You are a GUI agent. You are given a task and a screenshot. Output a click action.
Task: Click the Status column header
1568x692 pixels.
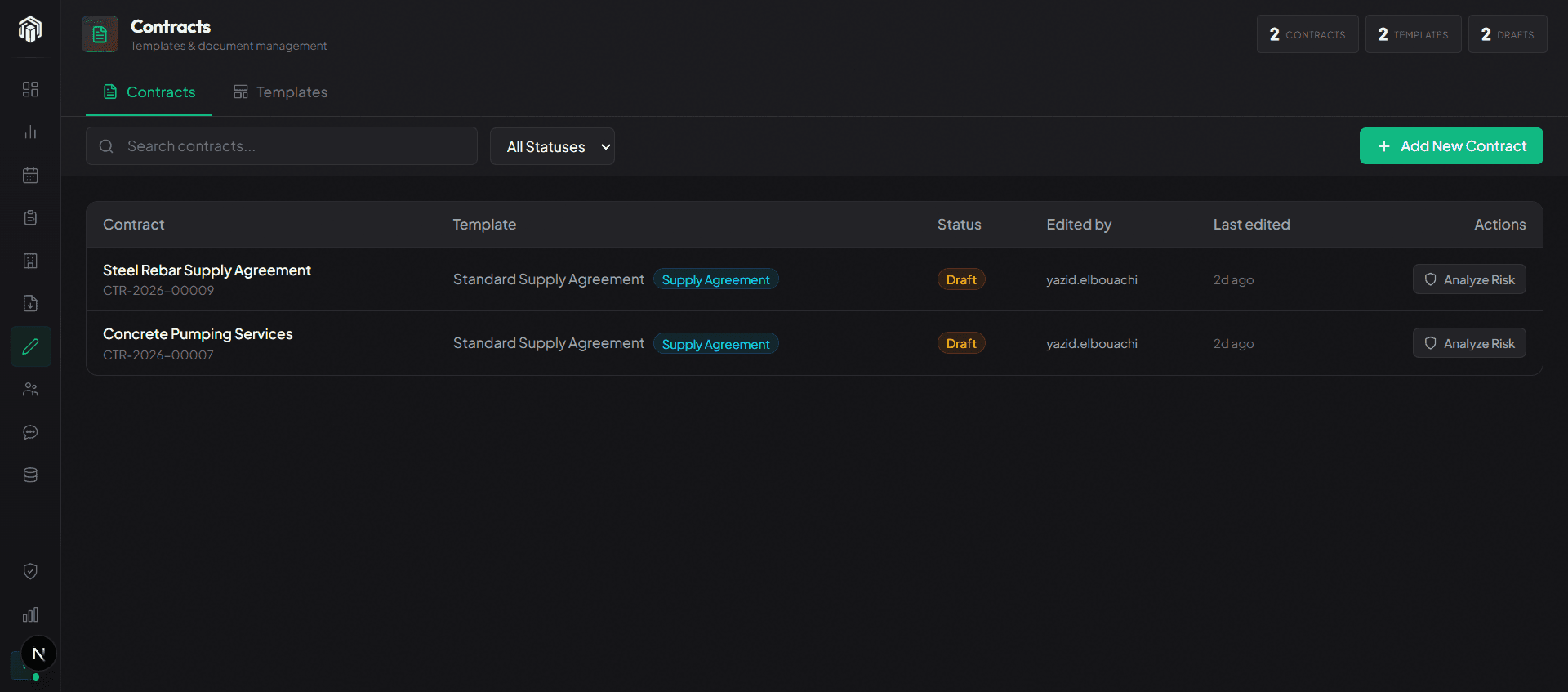(x=960, y=225)
